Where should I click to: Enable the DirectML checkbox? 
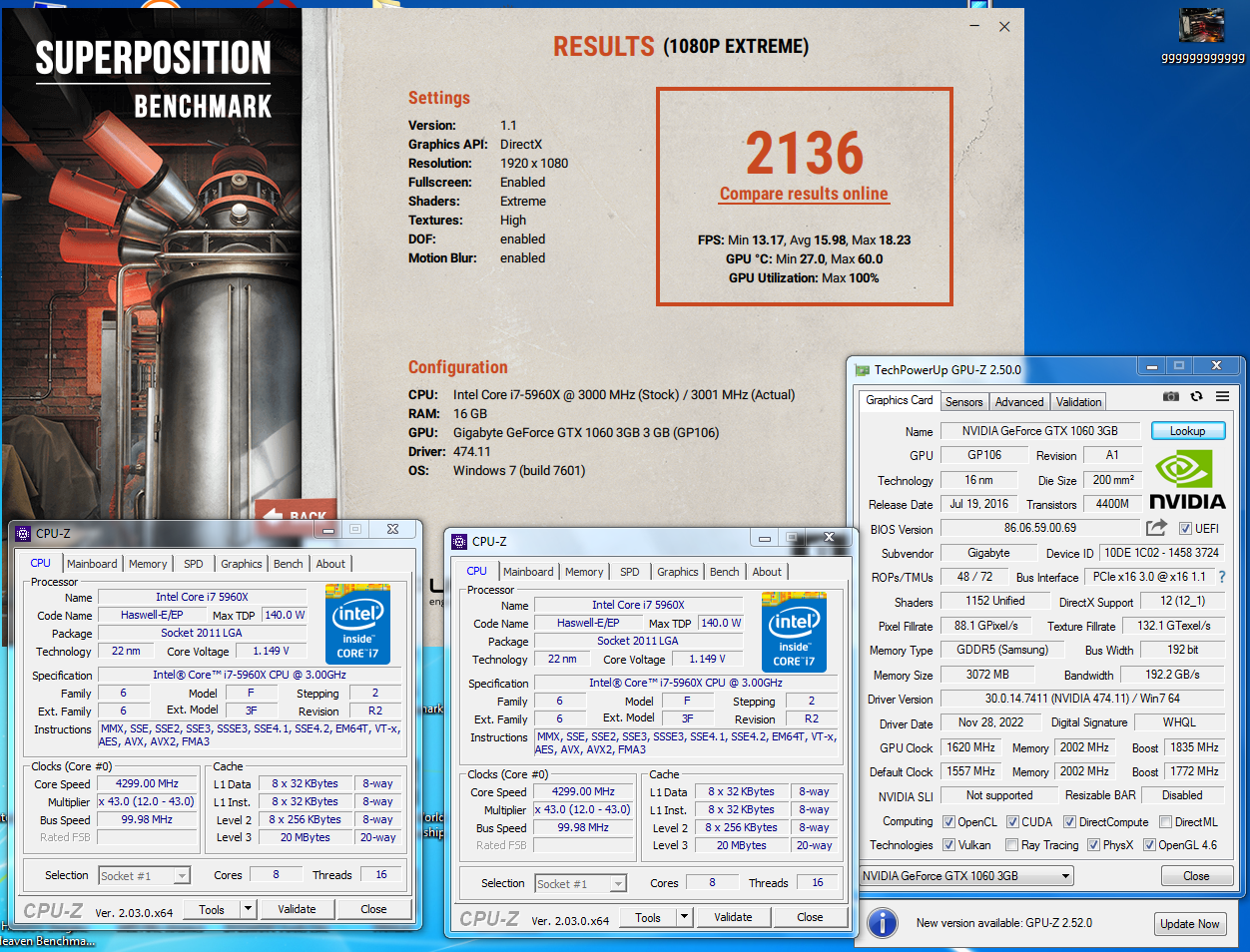coord(1165,822)
